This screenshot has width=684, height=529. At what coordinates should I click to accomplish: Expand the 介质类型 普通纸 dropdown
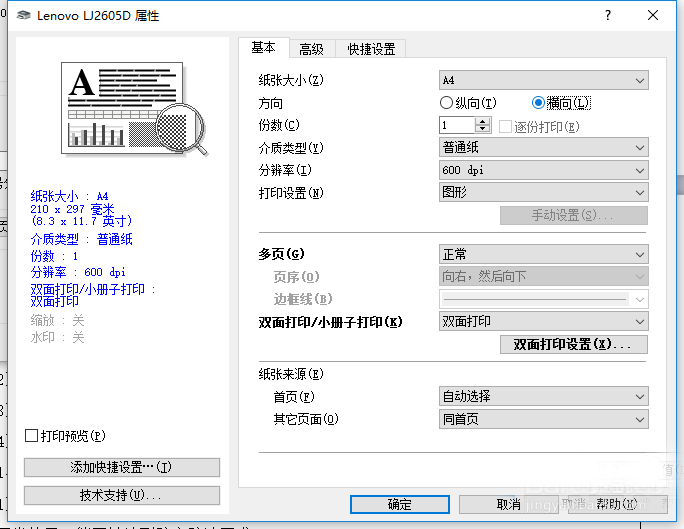[544, 147]
